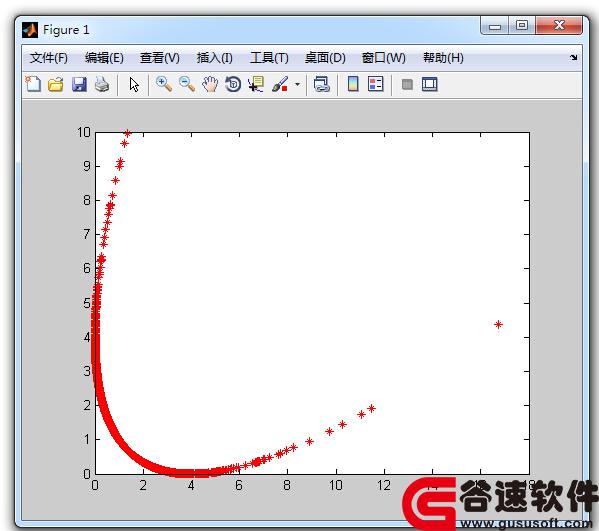The image size is (599, 531).
Task: Click the y-axis tick label 10
Action: tap(84, 133)
